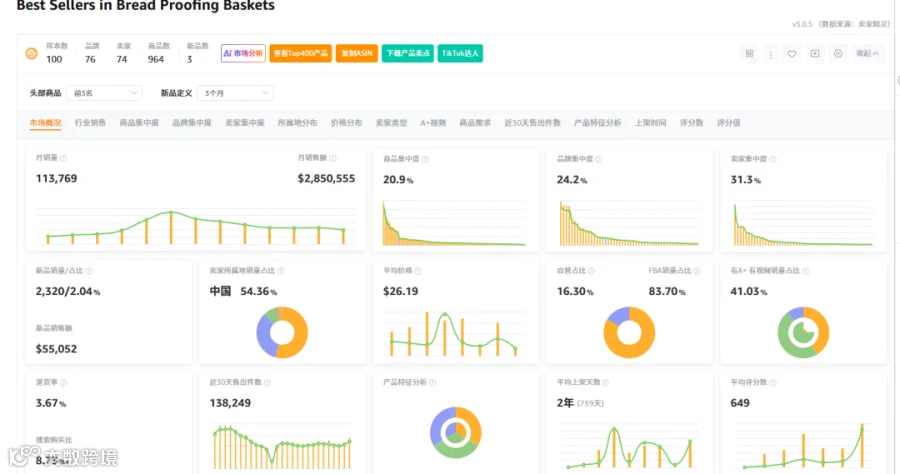
Task: Click info icon next to 月销量
Action: [64, 158]
